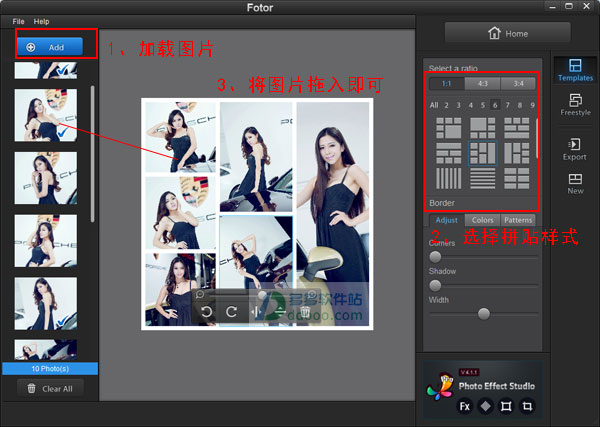The height and width of the screenshot is (427, 600).
Task: Choose the two-by-three grid template
Action: tap(516, 178)
